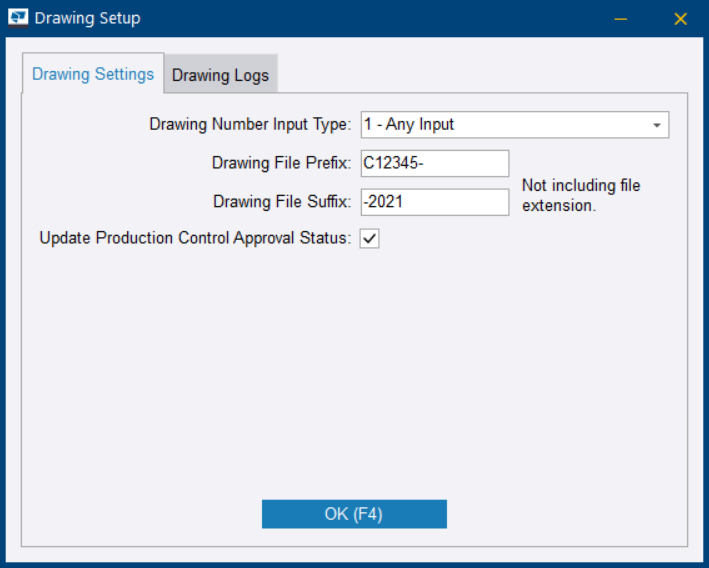Click the 'Drawing File Suffix' label
The image size is (709, 568).
[282, 201]
